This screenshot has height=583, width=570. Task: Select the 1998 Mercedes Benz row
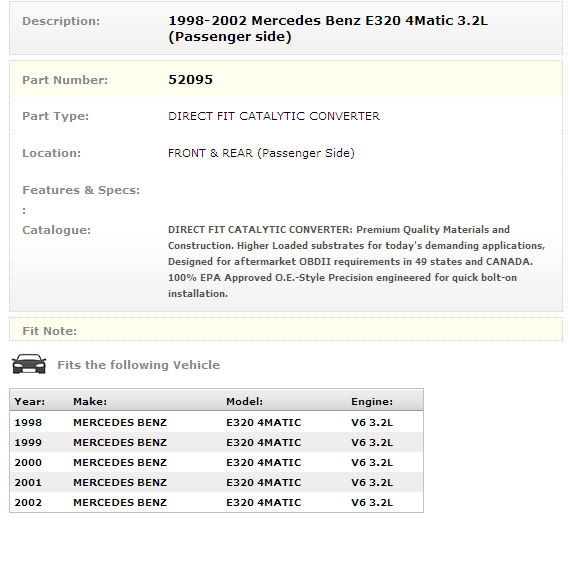216,422
